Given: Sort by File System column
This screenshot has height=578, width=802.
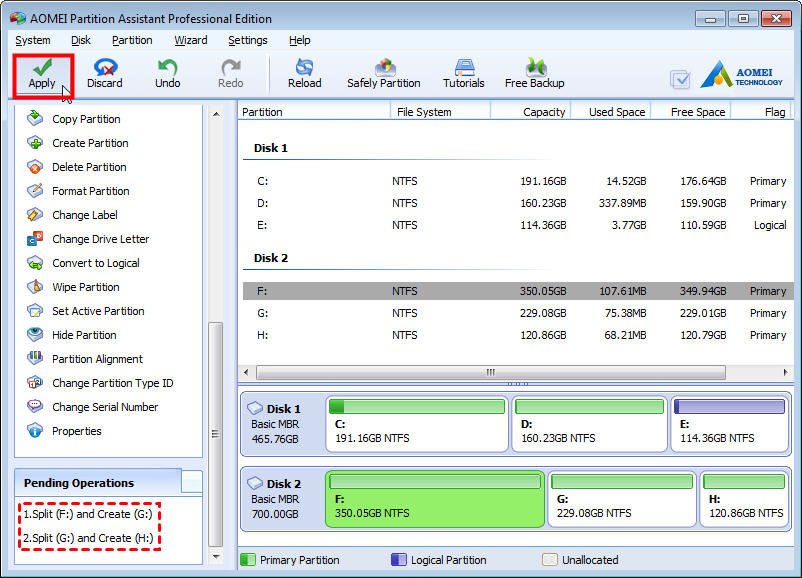Looking at the screenshot, I should click(440, 112).
